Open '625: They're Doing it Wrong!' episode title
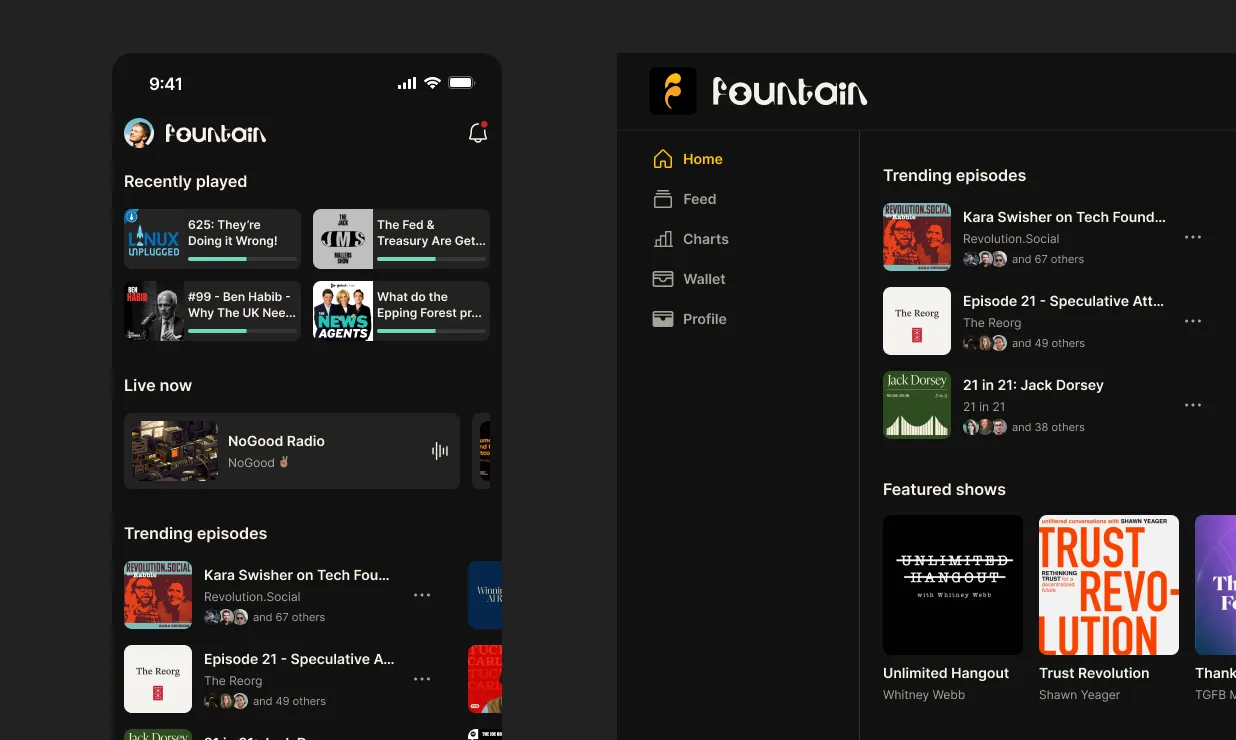Screen dimensions: 1236x740 (x=233, y=233)
